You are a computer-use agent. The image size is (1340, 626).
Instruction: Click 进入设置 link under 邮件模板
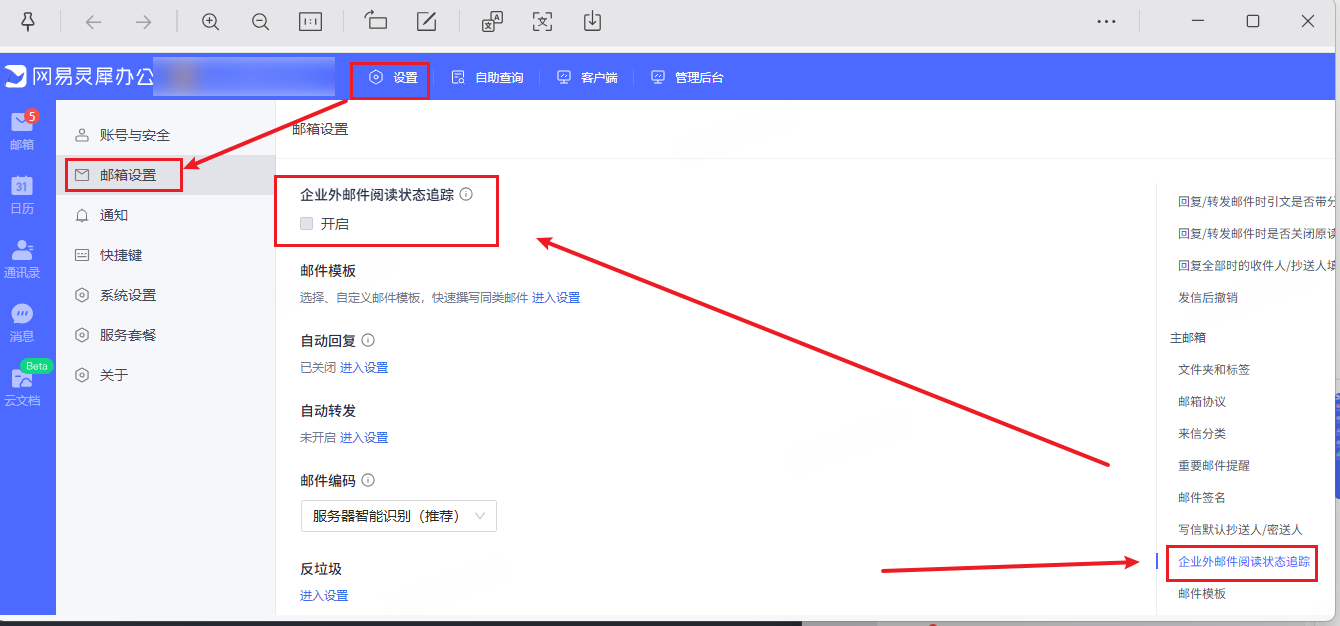click(556, 298)
